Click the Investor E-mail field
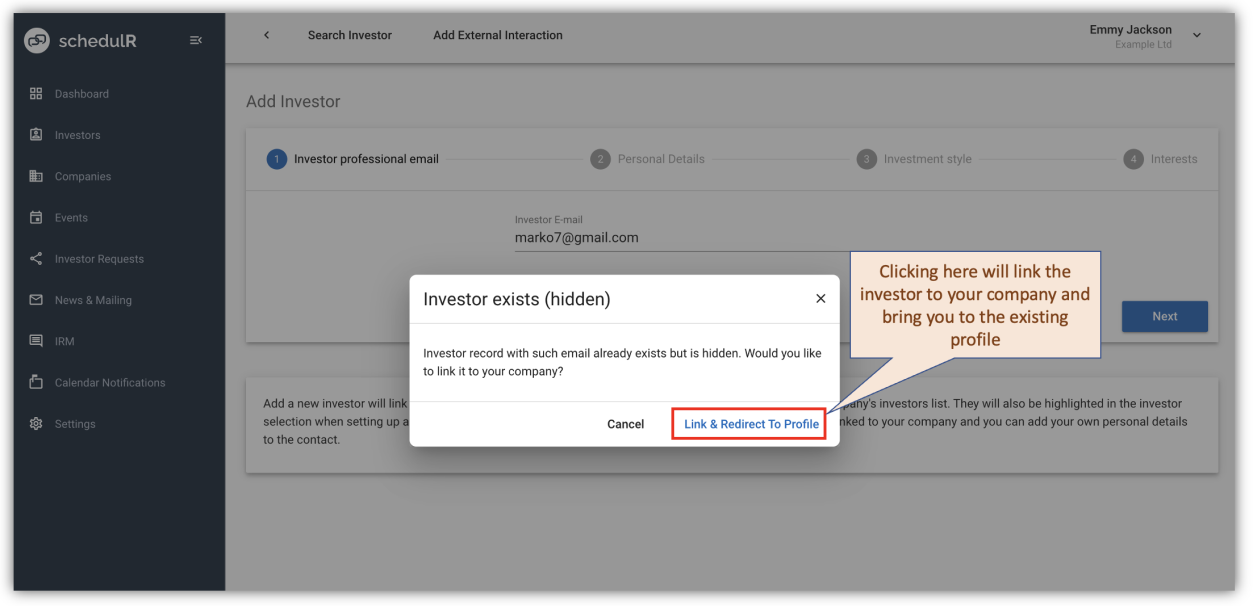 (620, 237)
